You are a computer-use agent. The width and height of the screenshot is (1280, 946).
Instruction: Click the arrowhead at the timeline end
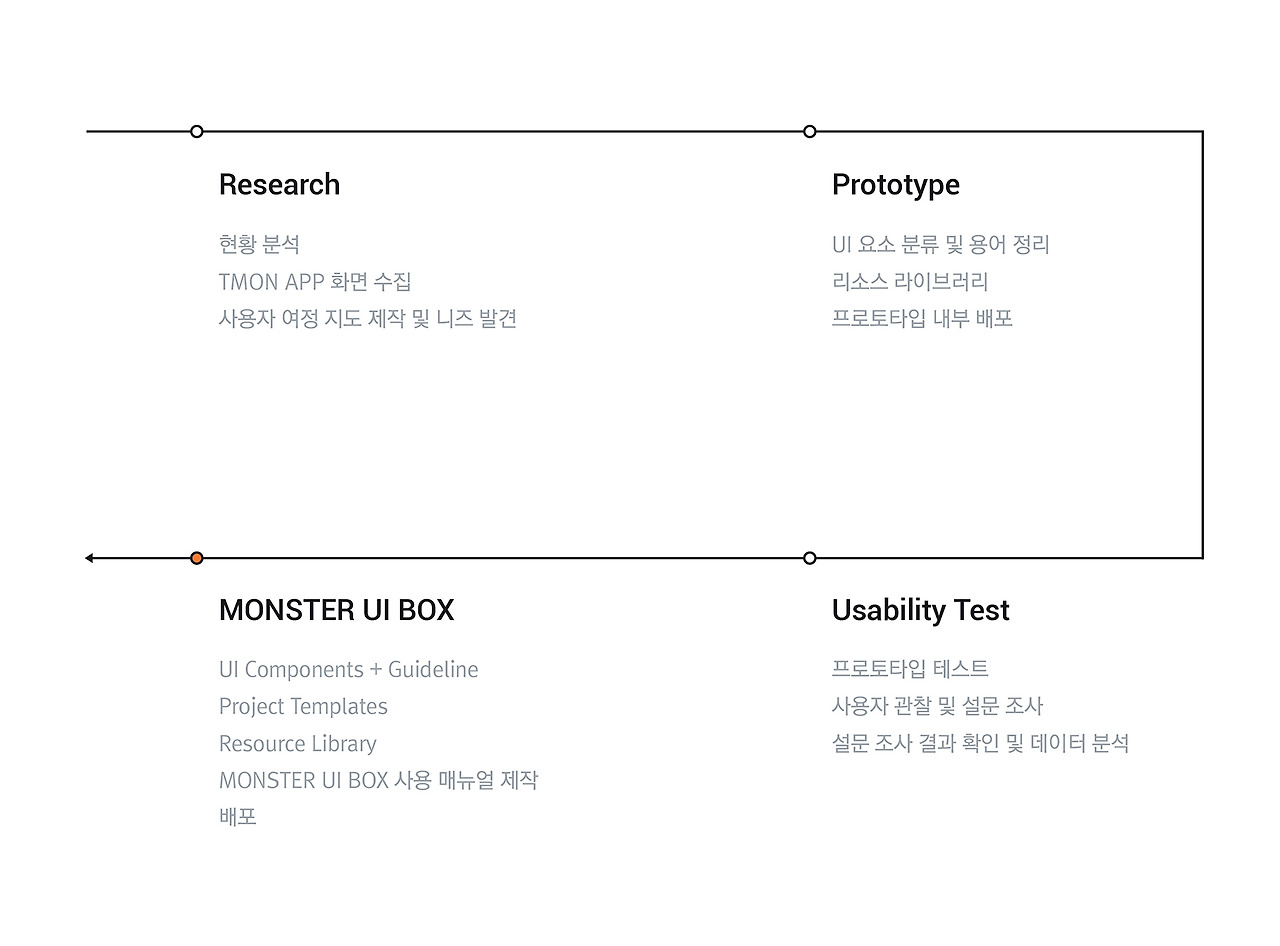pos(90,558)
